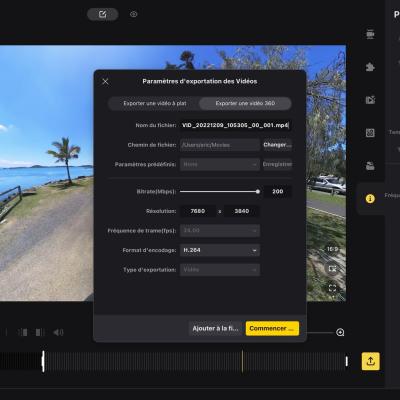Open the video camera panel in right sidebar

pyautogui.click(x=370, y=34)
